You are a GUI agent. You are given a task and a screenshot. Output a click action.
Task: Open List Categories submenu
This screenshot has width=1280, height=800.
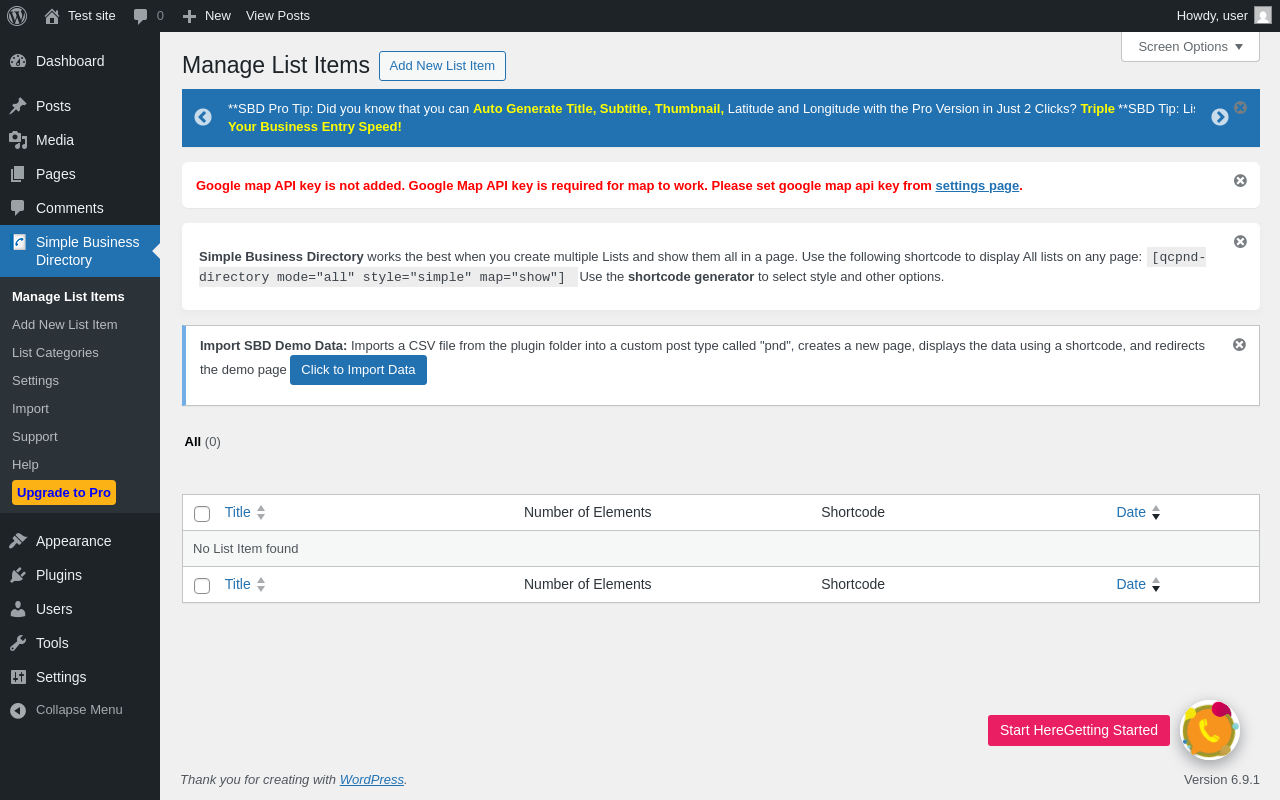[55, 352]
